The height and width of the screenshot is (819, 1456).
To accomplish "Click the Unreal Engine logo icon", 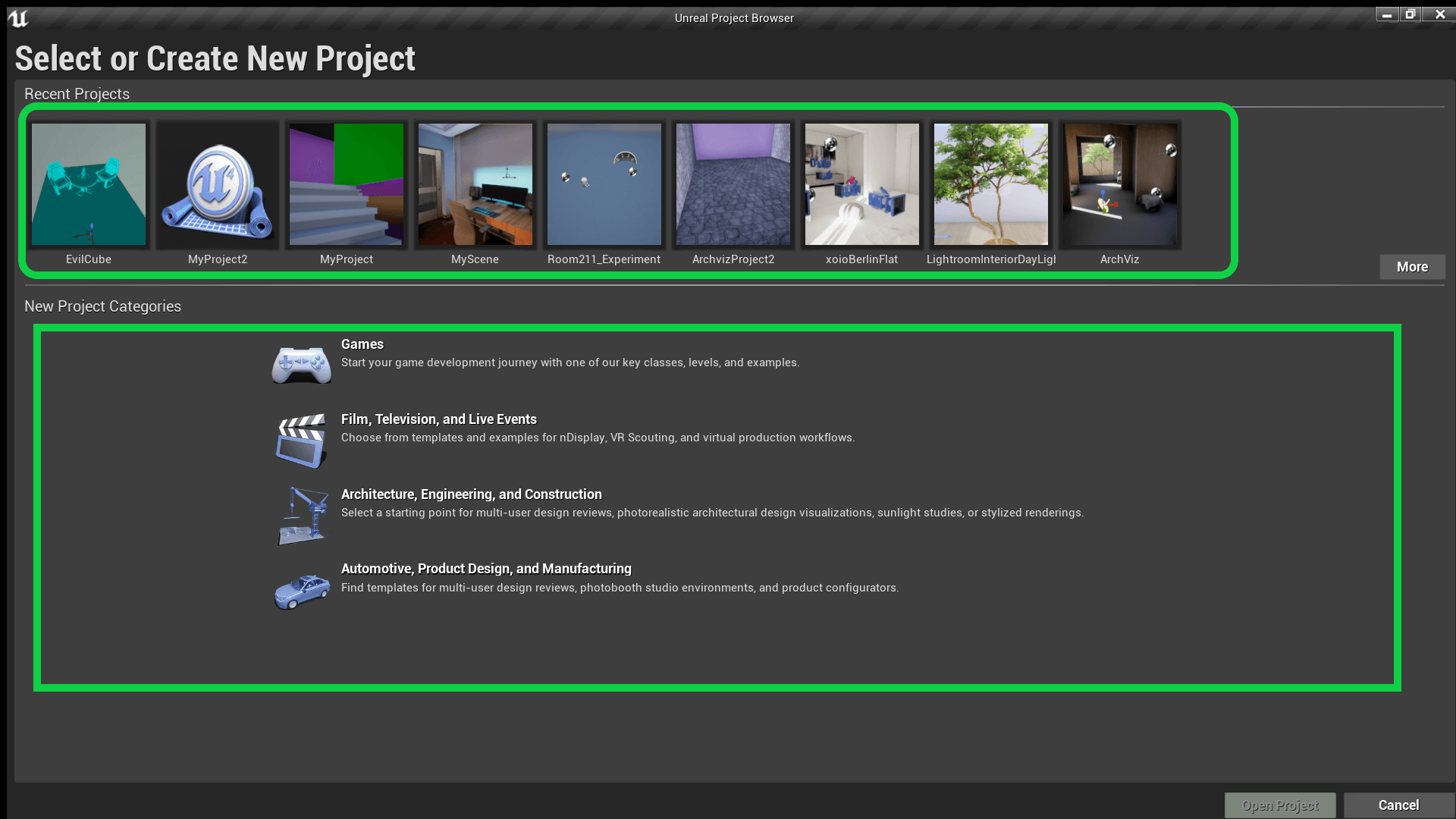I will [18, 18].
